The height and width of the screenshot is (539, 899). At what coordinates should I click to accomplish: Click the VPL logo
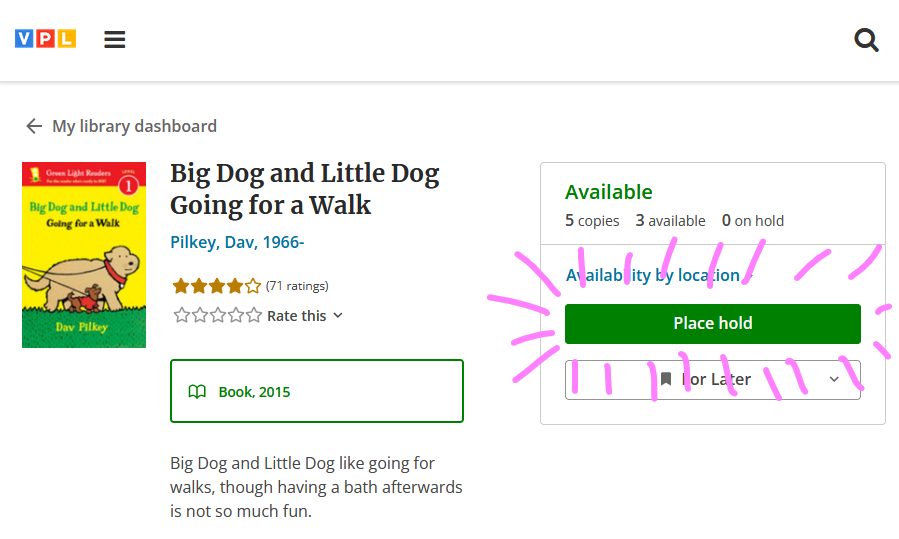tap(45, 39)
